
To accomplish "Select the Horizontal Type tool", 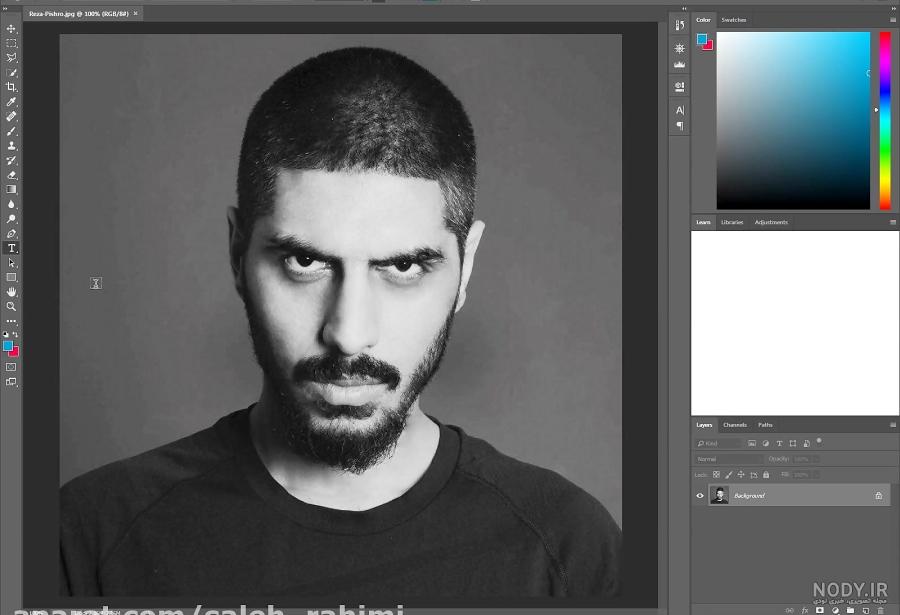I will (11, 248).
